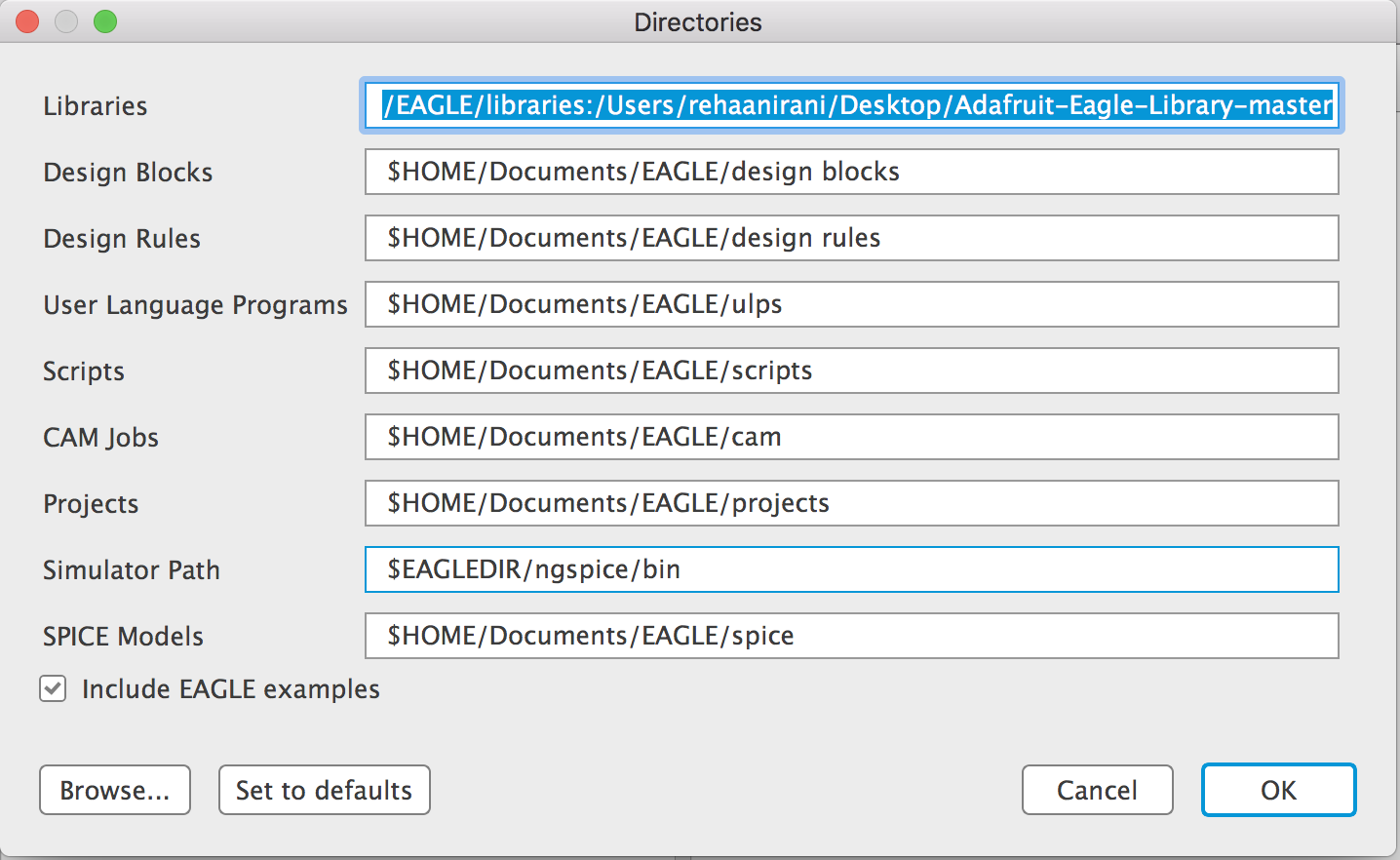Select the CAM Jobs path field

point(851,437)
